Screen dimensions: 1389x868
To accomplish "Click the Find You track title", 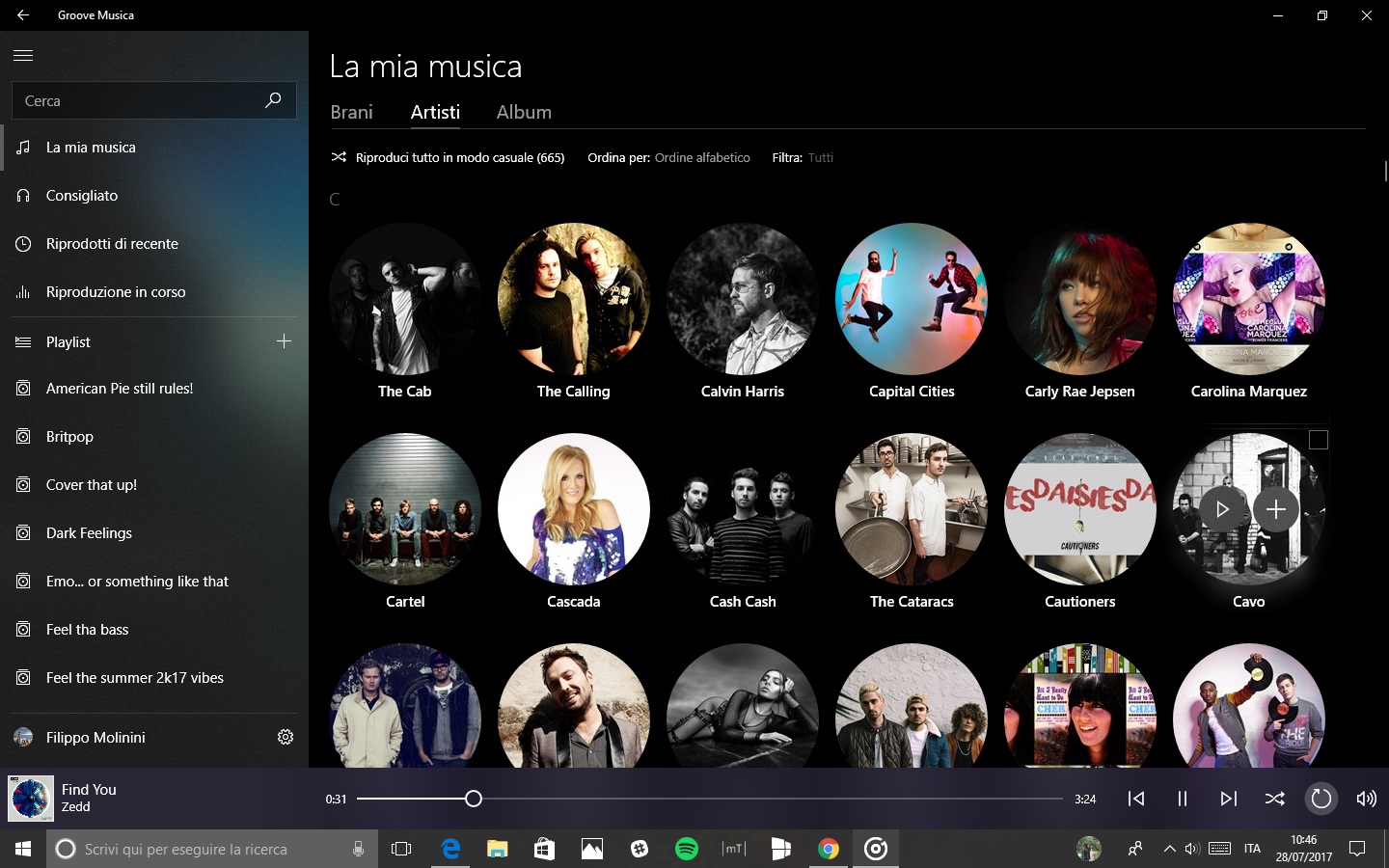I will tap(89, 790).
